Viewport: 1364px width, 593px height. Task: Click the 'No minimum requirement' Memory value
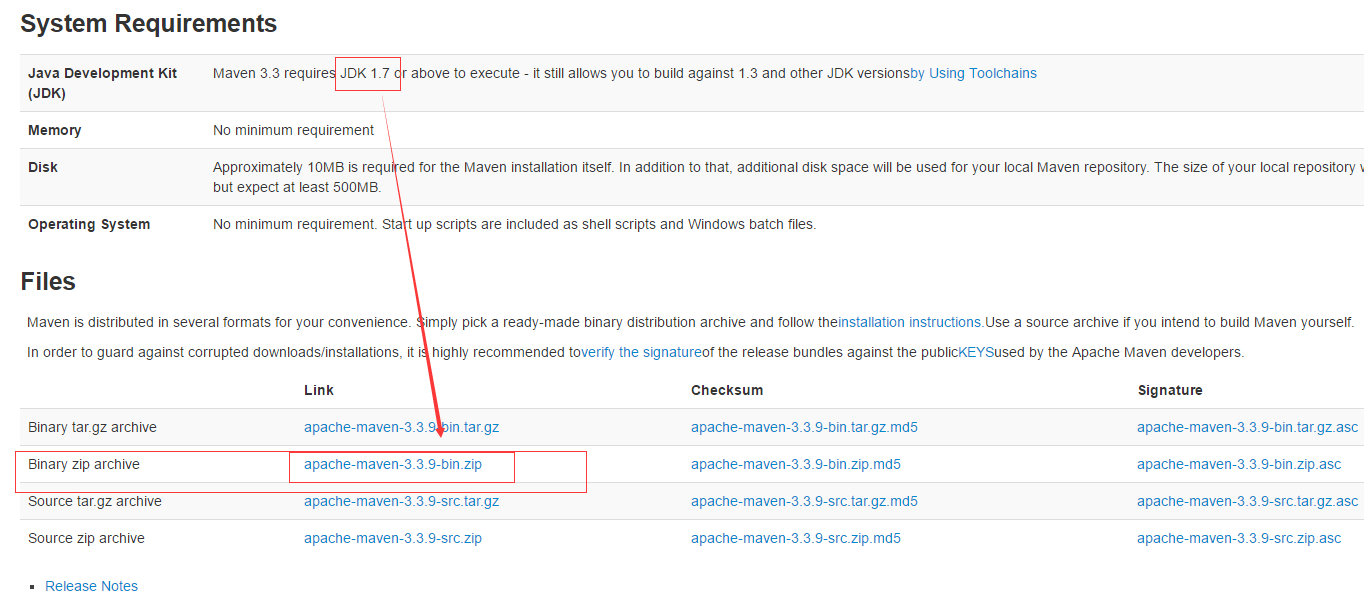(x=294, y=130)
